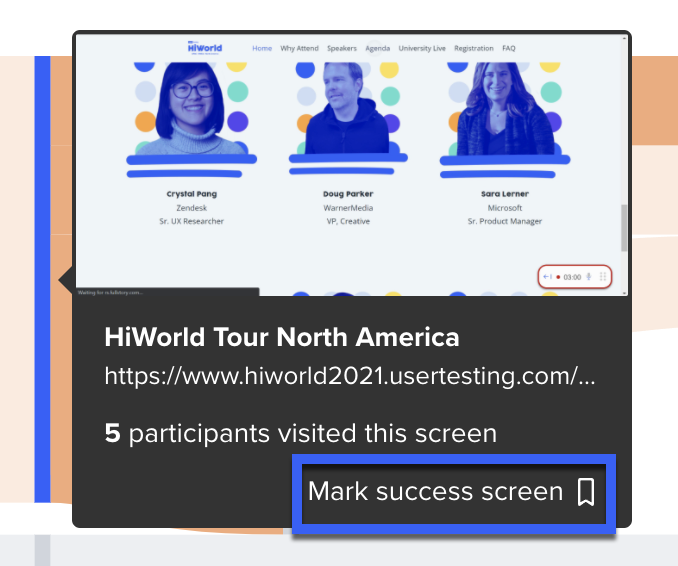Click the hiworld2021.usertesting.com URL text
Viewport: 678px width, 566px height.
(x=350, y=376)
